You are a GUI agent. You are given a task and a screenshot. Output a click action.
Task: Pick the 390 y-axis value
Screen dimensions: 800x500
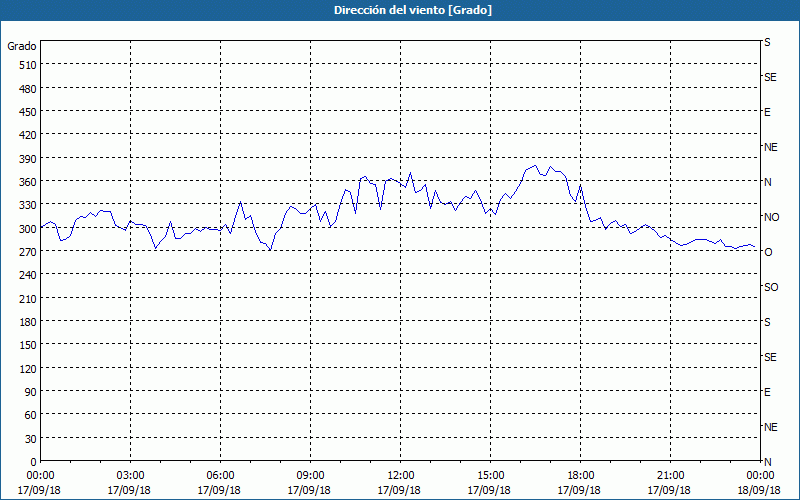(28, 159)
